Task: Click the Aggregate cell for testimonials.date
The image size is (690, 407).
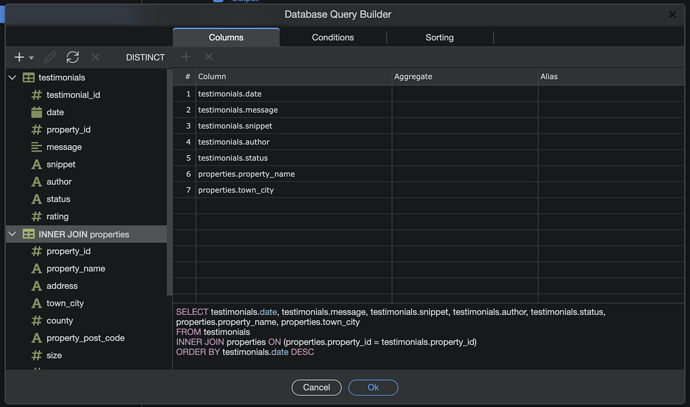Action: (465, 94)
